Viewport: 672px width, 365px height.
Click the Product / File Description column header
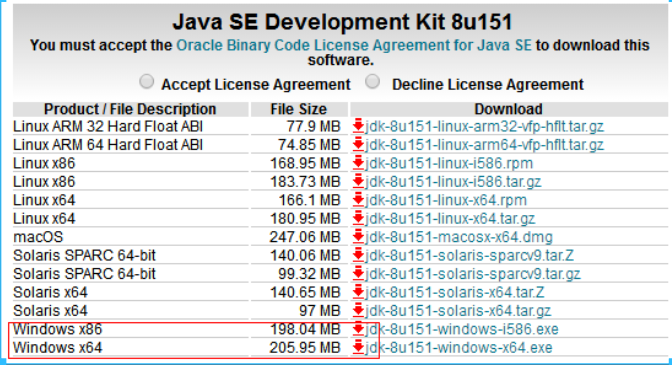tap(130, 109)
